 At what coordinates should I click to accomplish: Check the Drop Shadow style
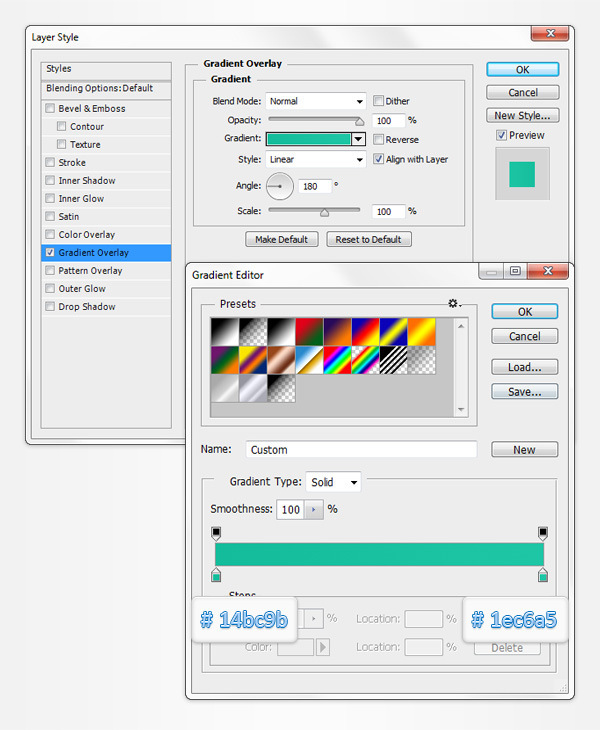(x=50, y=307)
